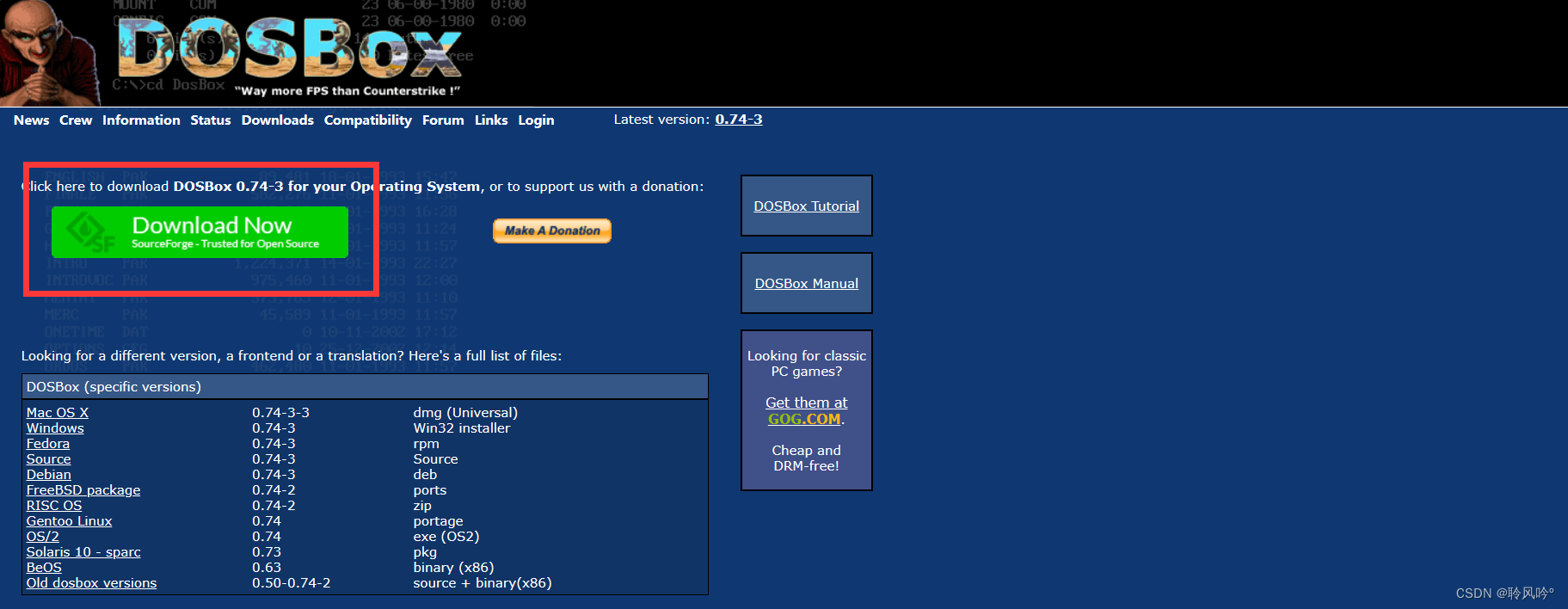Select Downloads in the navigation bar
The height and width of the screenshot is (609, 1568).
pos(278,120)
